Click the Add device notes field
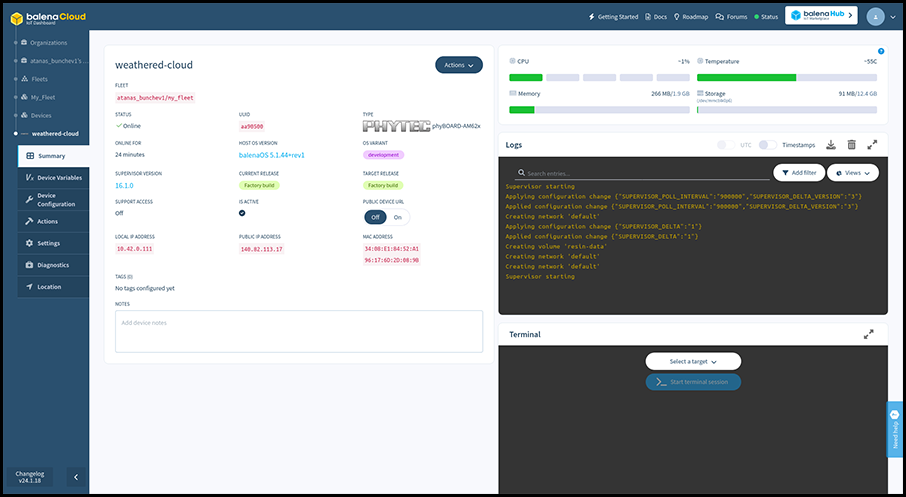This screenshot has height=497, width=906. 299,331
